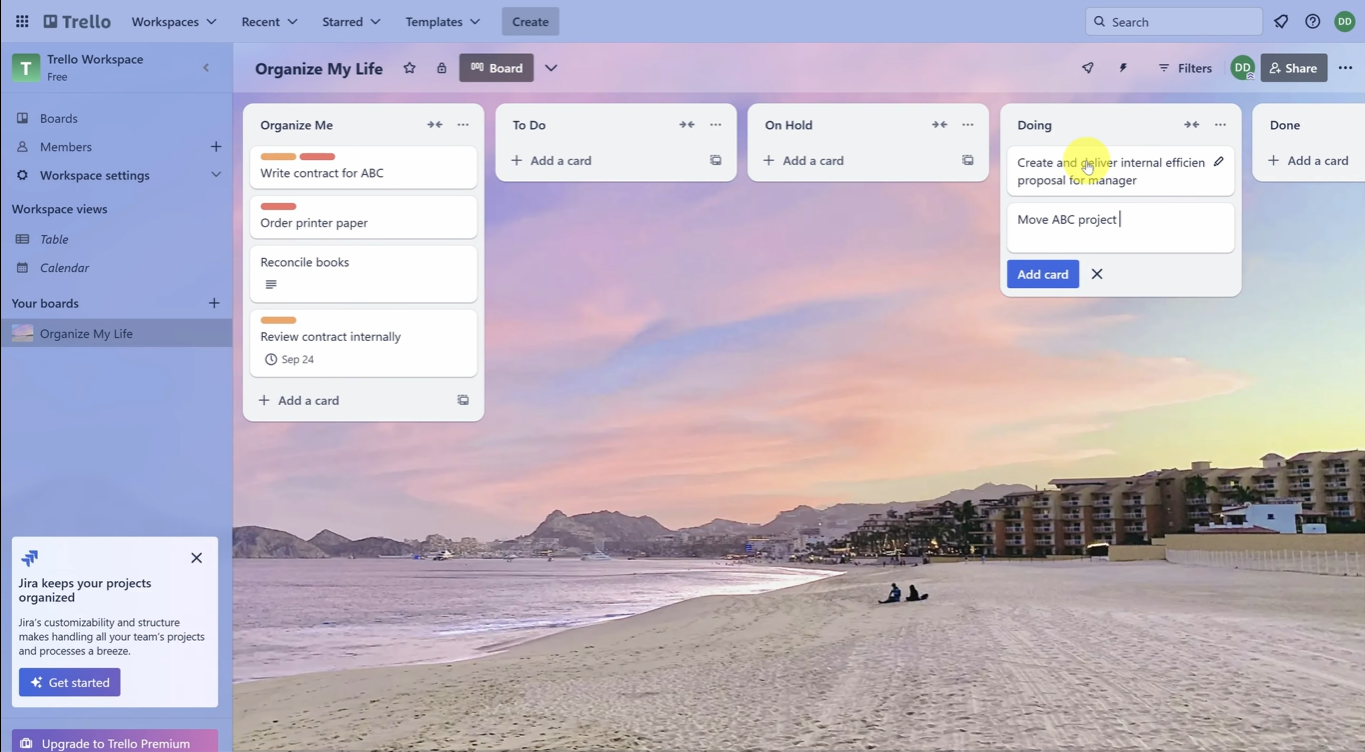Open the Reconcile books card
The image size is (1365, 752).
364,274
